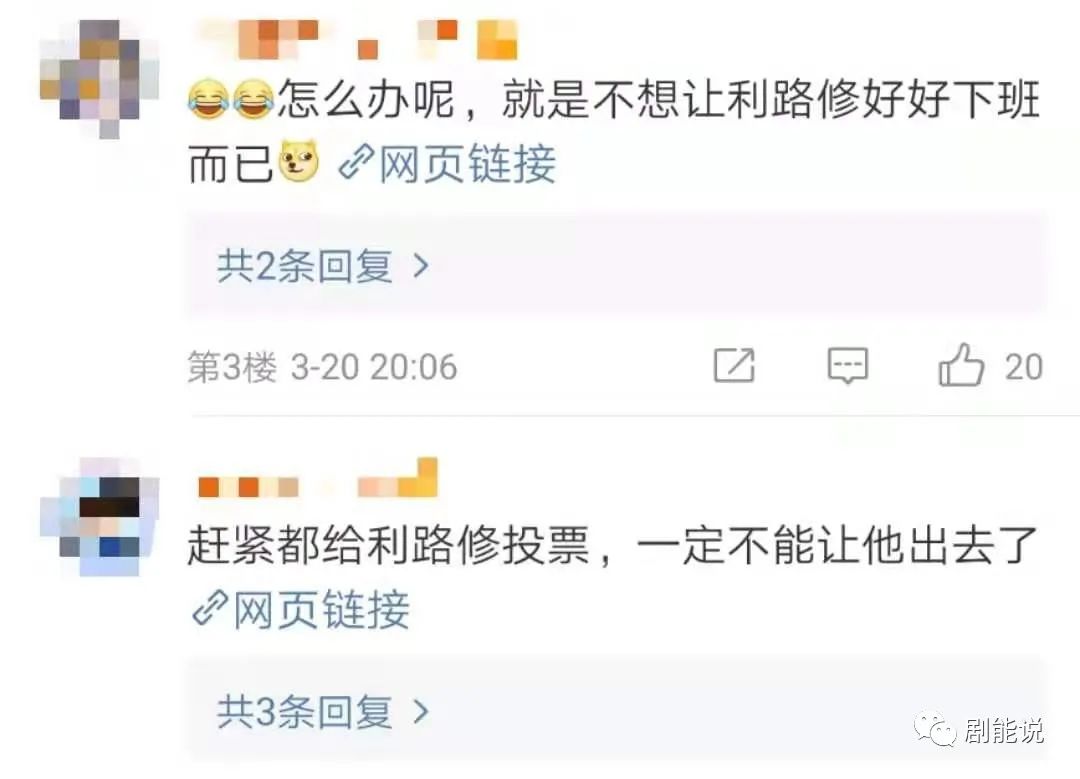Open second commenter's pixelated avatar
This screenshot has height=779, width=1080.
click(x=100, y=517)
